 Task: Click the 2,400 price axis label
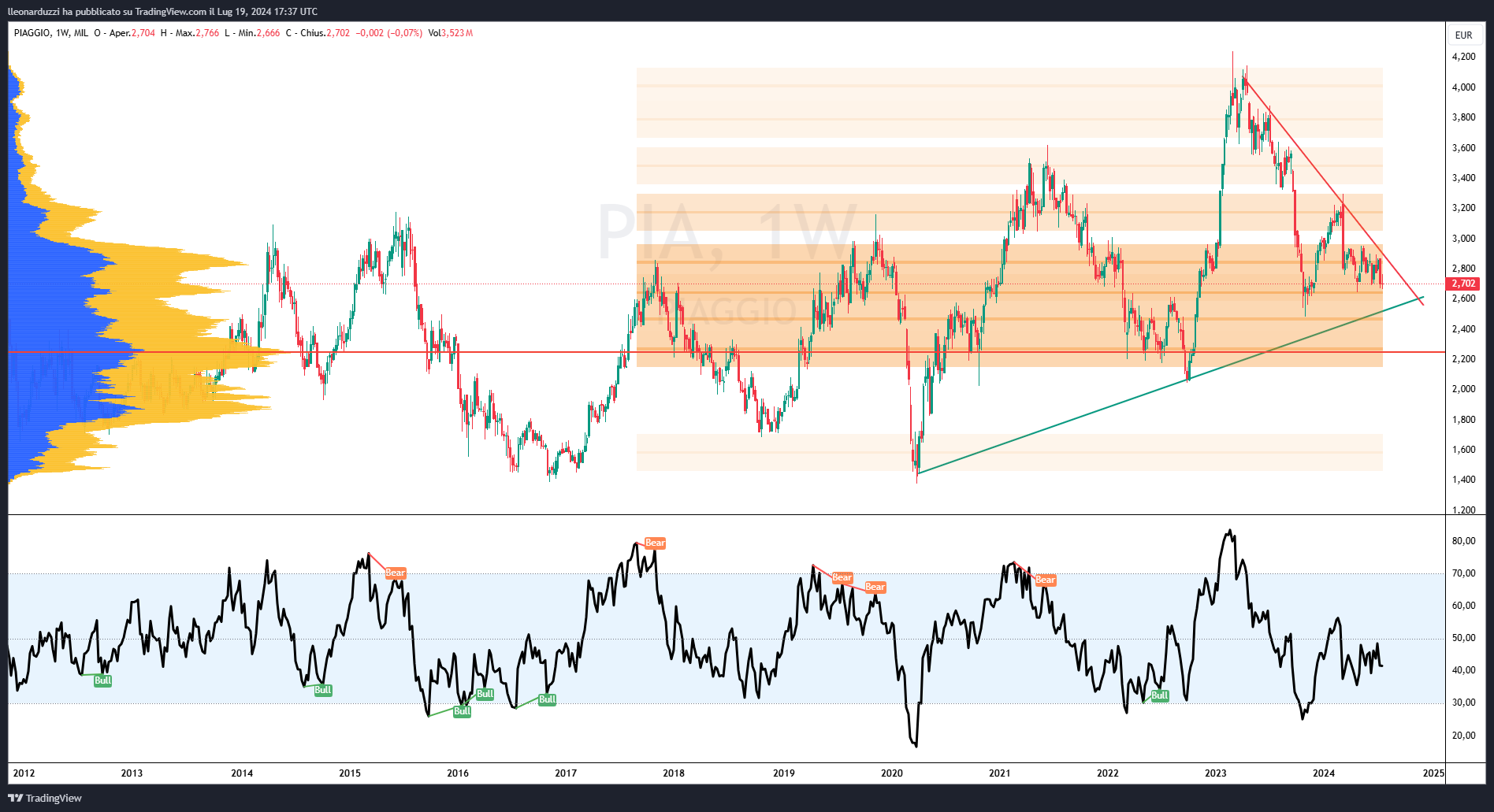click(x=1463, y=329)
